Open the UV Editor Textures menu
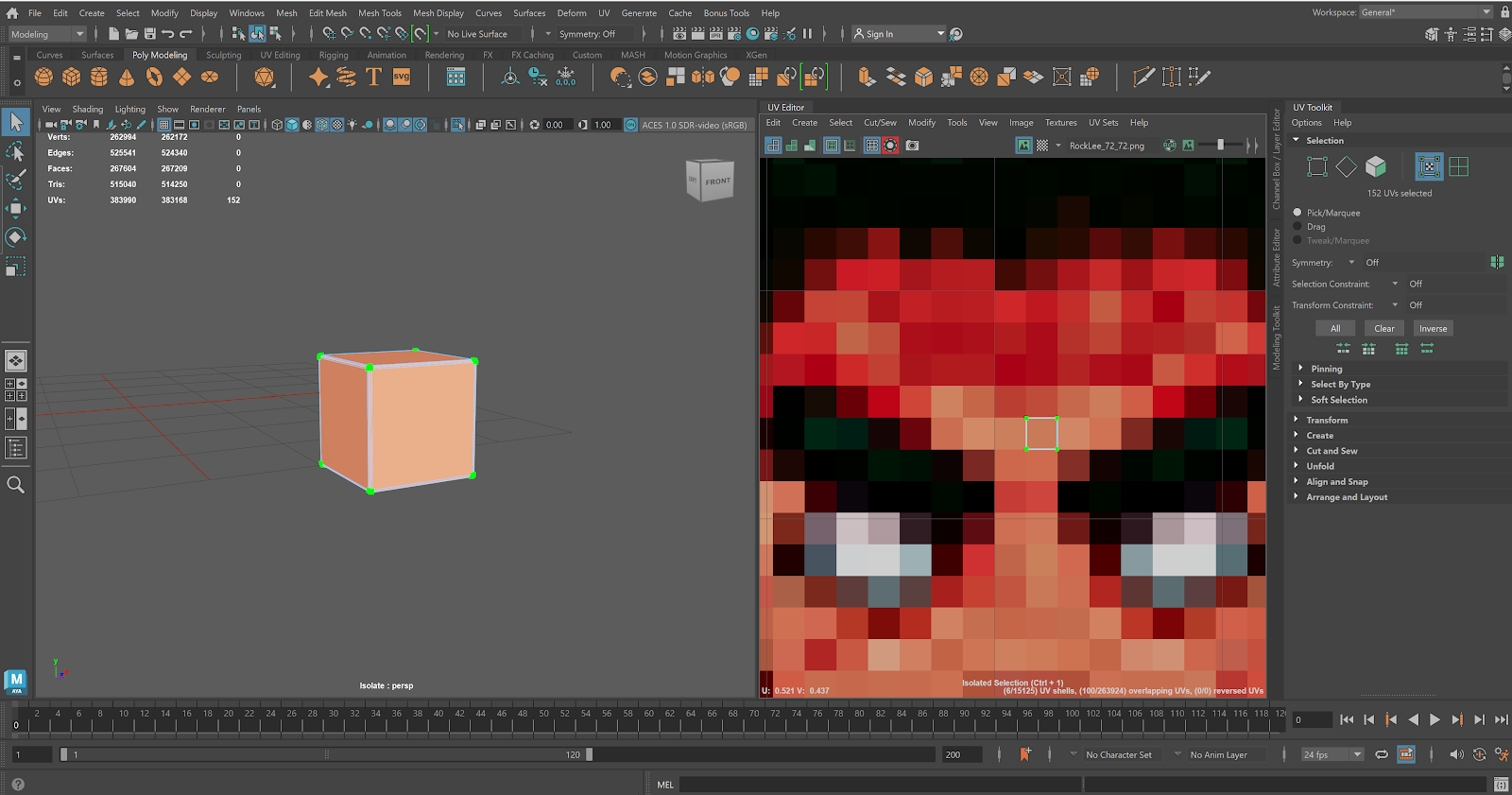 click(x=1060, y=123)
